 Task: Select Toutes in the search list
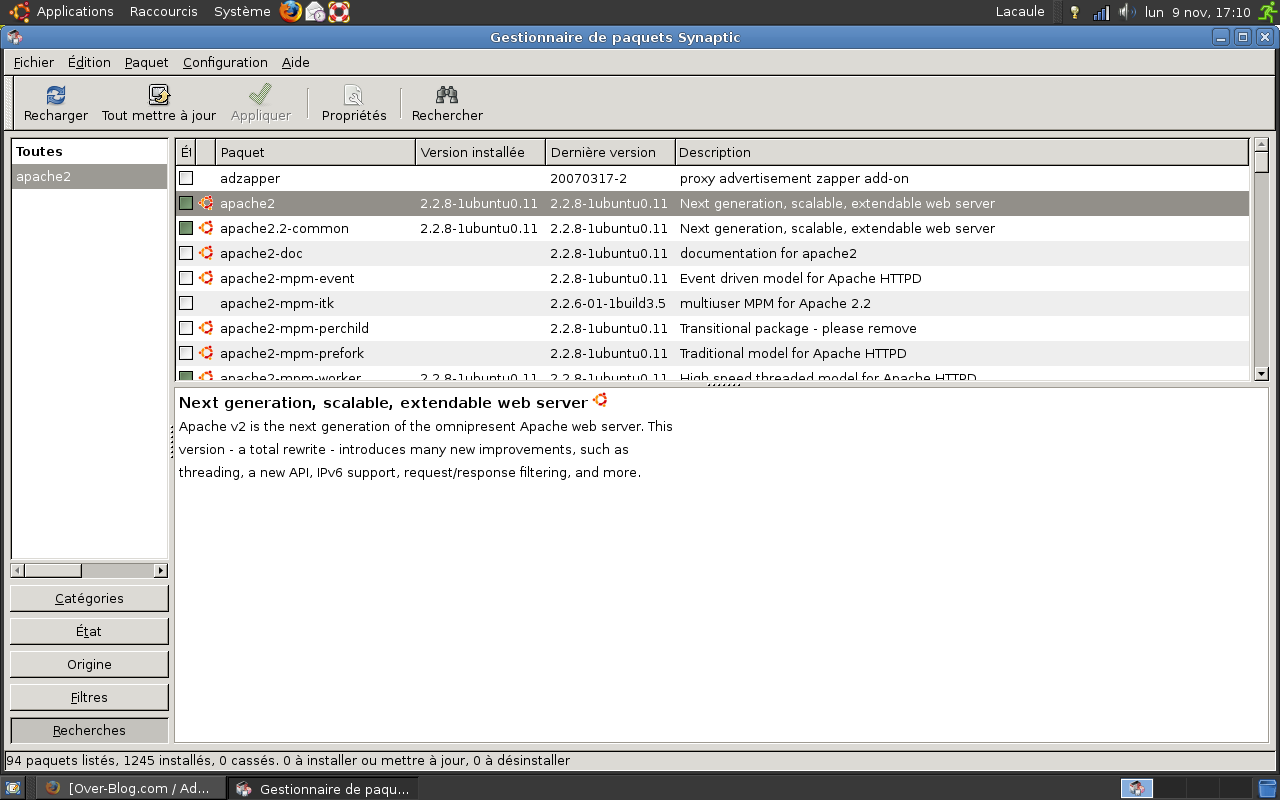click(89, 152)
